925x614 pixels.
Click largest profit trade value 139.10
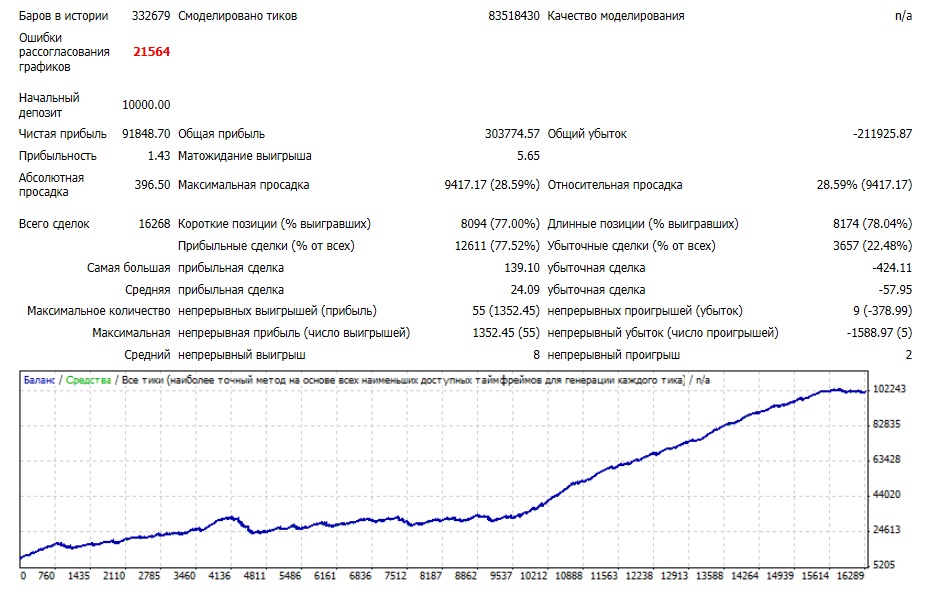522,268
